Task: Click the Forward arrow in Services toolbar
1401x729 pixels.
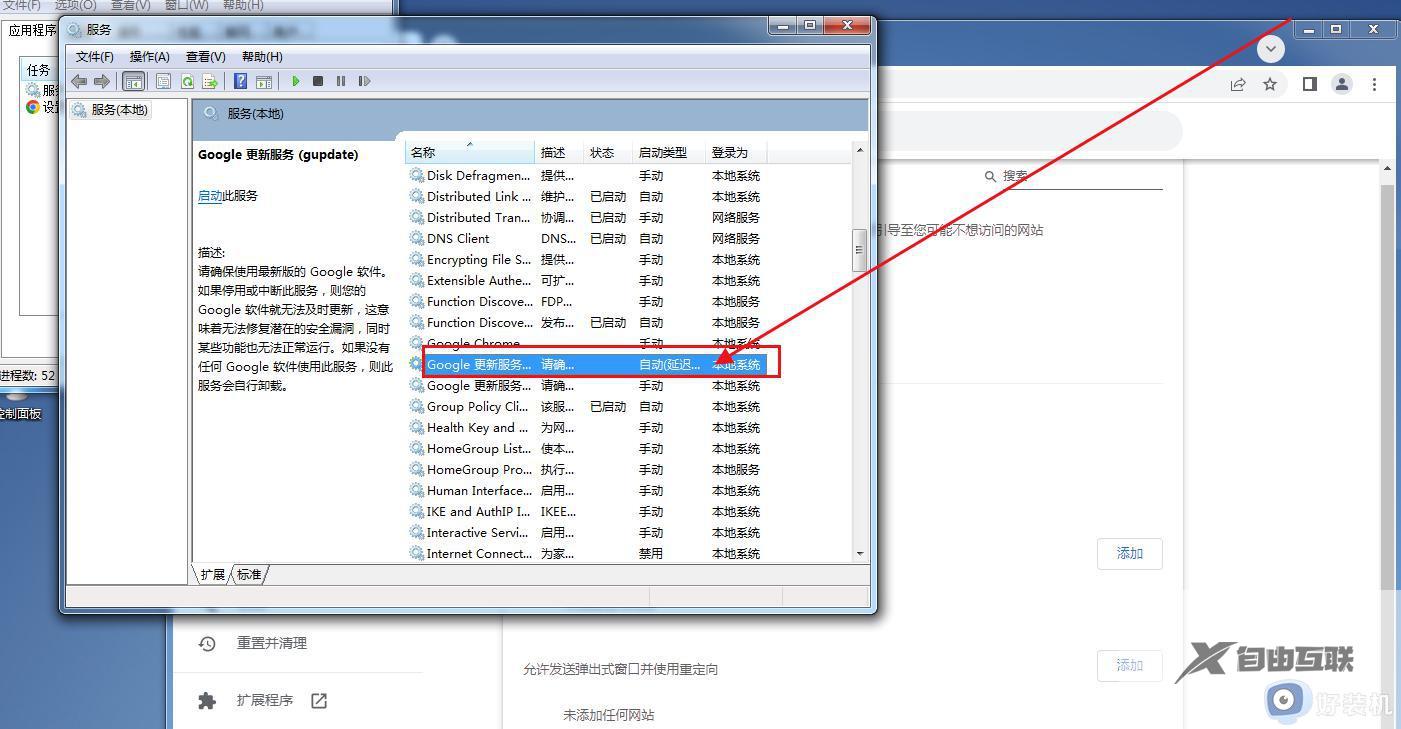Action: point(101,81)
